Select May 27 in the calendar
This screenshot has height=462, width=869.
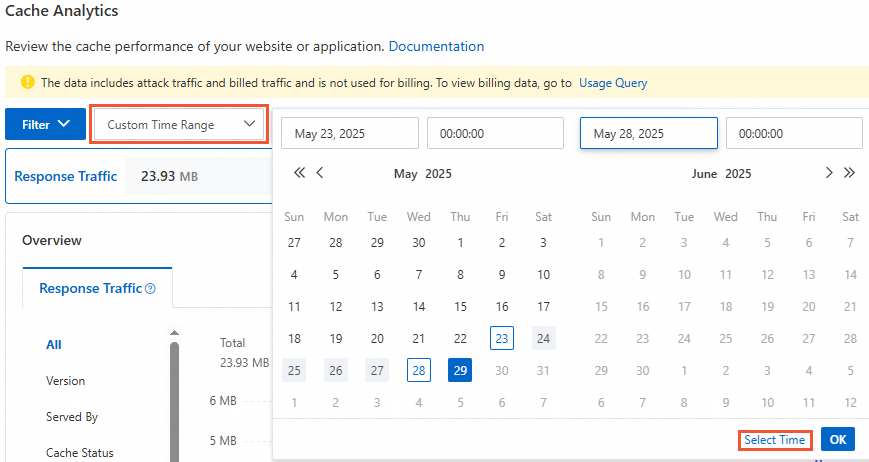tap(377, 371)
